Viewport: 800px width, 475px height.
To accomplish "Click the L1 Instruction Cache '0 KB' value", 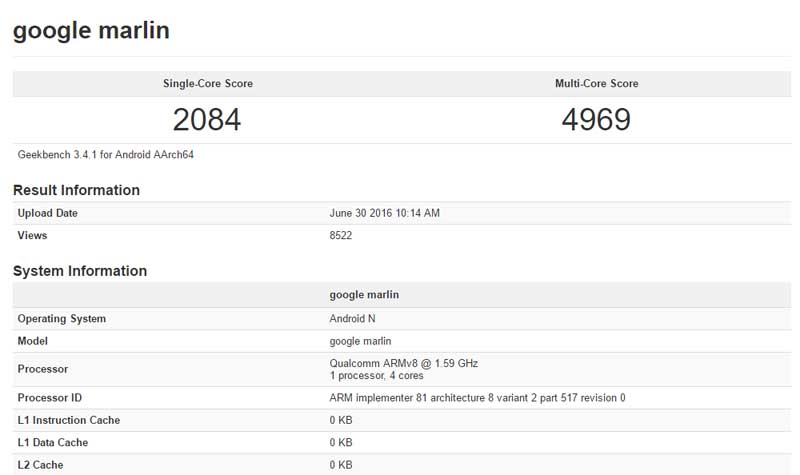I will [341, 420].
